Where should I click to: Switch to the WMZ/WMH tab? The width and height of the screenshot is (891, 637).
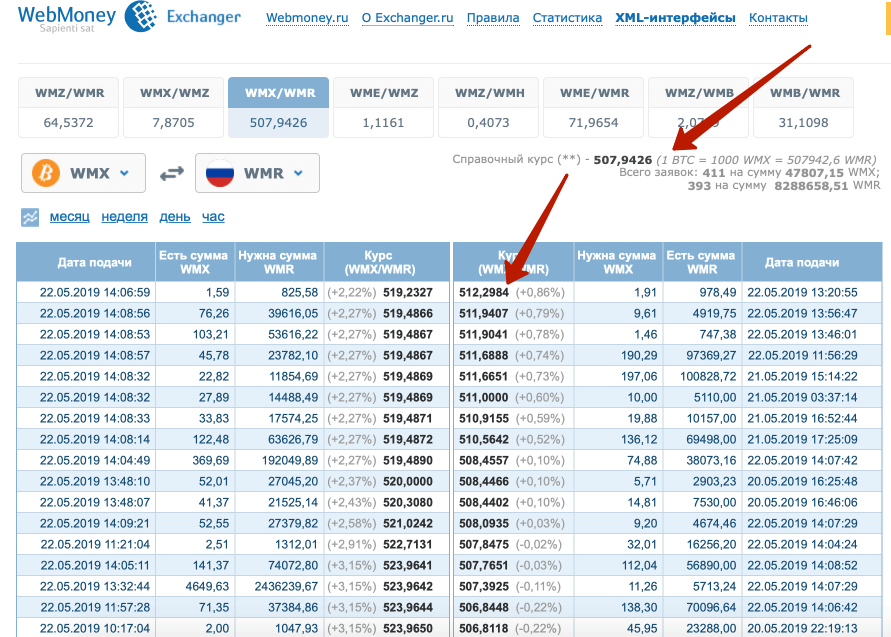click(489, 107)
